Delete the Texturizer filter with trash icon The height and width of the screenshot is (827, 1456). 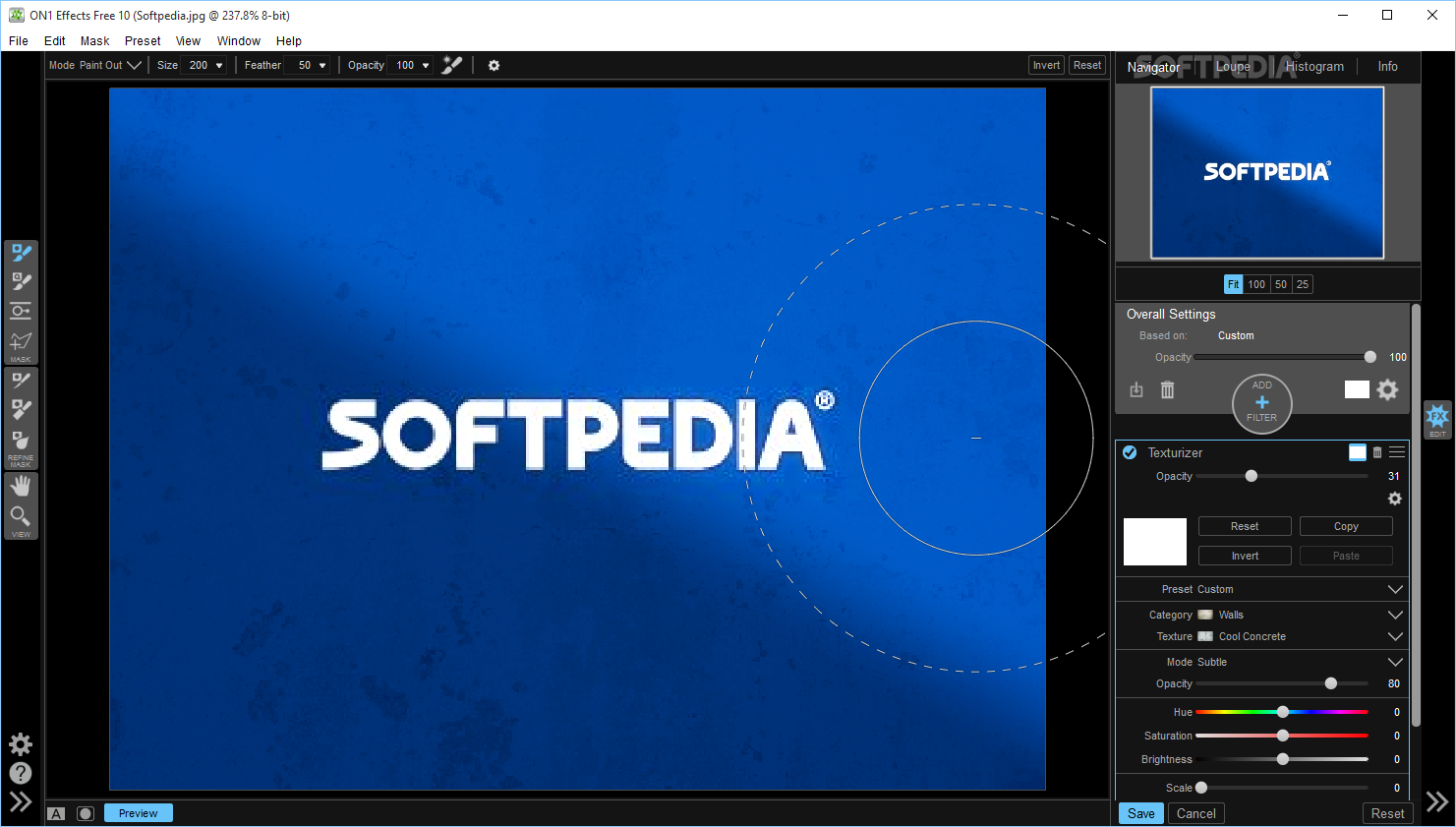tap(1377, 452)
